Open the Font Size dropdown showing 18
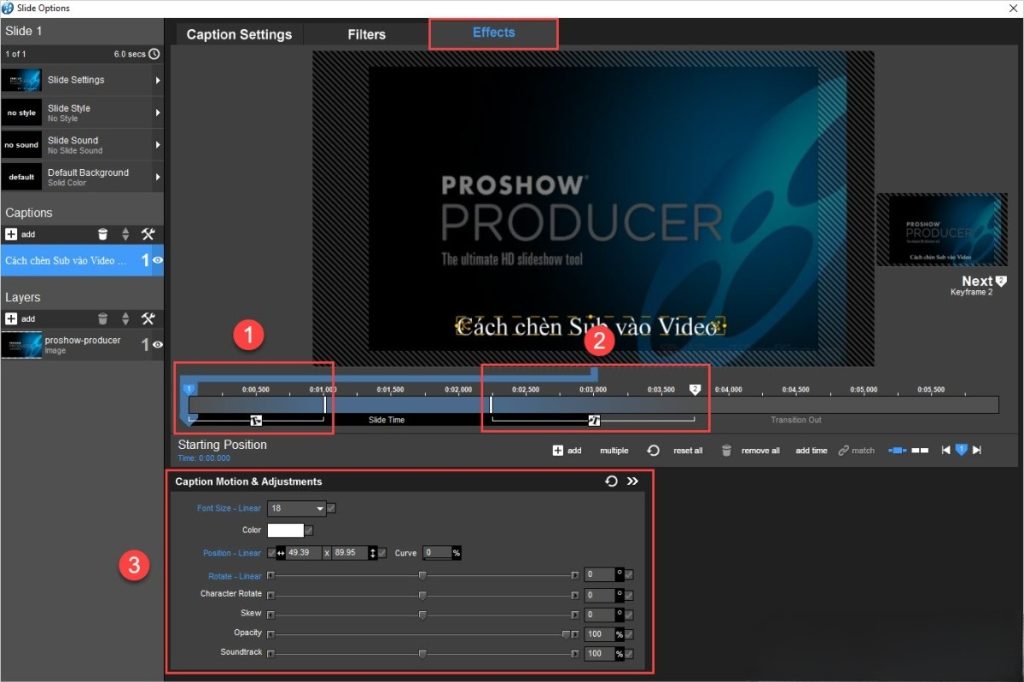The height and width of the screenshot is (682, 1024). [x=297, y=508]
